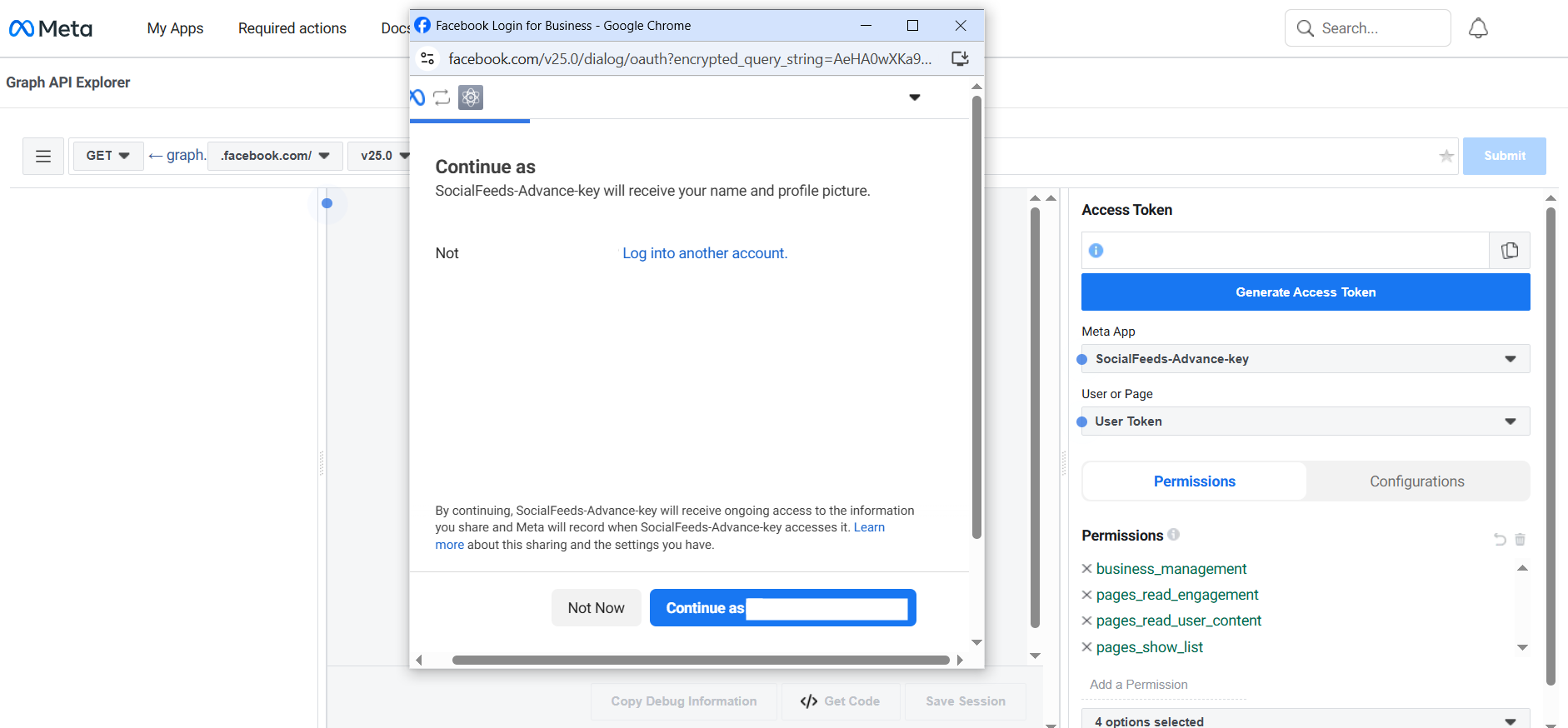The image size is (1568, 728).
Task: Open the GET method dropdown
Action: tap(108, 156)
